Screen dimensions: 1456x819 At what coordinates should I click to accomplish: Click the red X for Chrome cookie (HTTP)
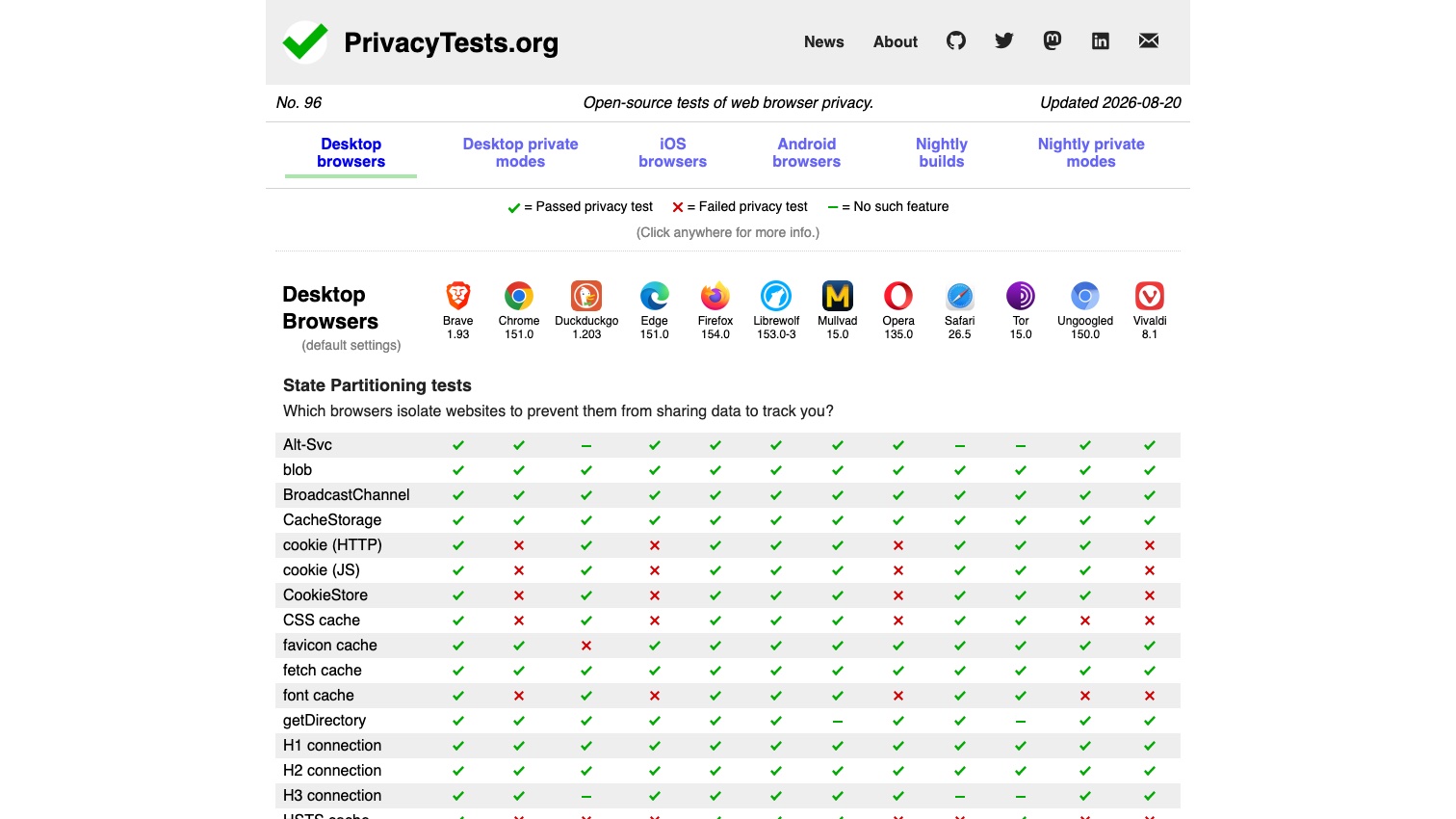(x=519, y=545)
